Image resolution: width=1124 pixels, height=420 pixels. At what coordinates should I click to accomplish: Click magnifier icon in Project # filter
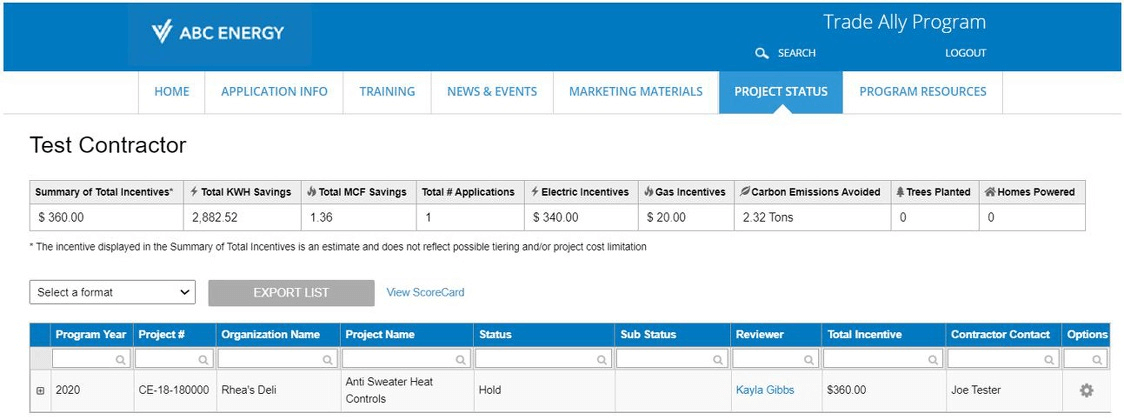click(x=204, y=359)
